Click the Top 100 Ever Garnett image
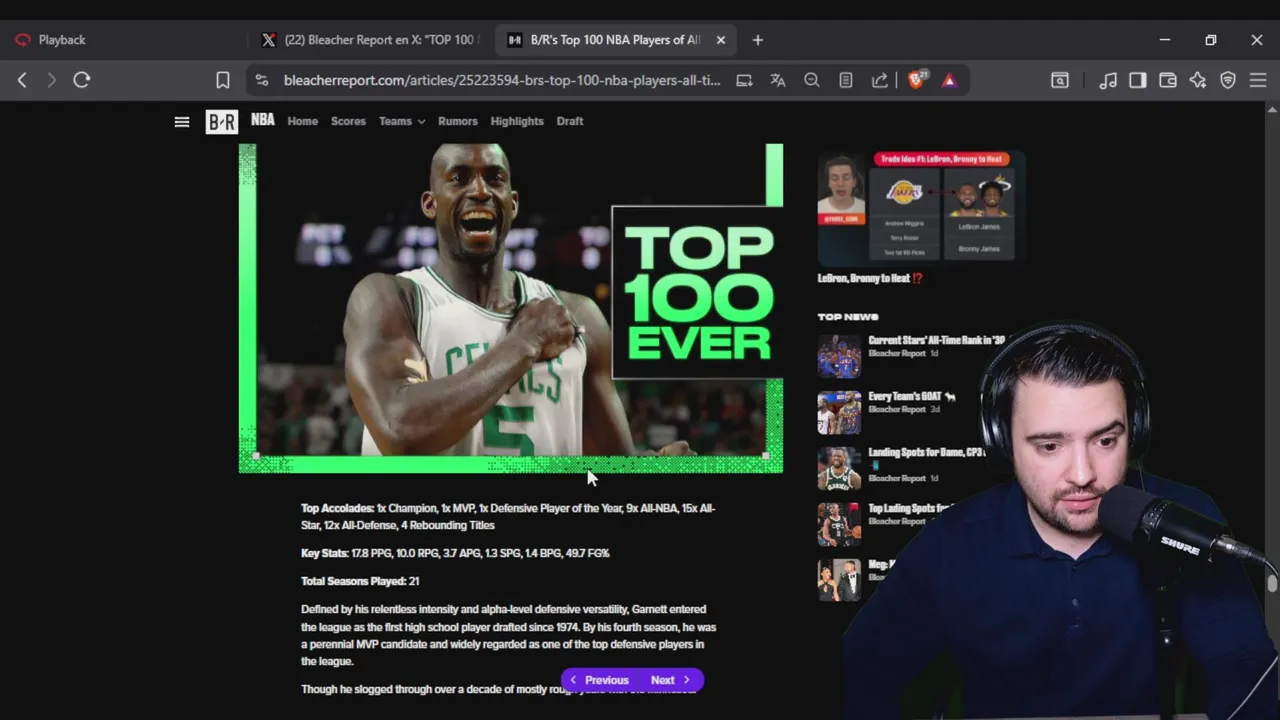The image size is (1280, 720). (511, 308)
